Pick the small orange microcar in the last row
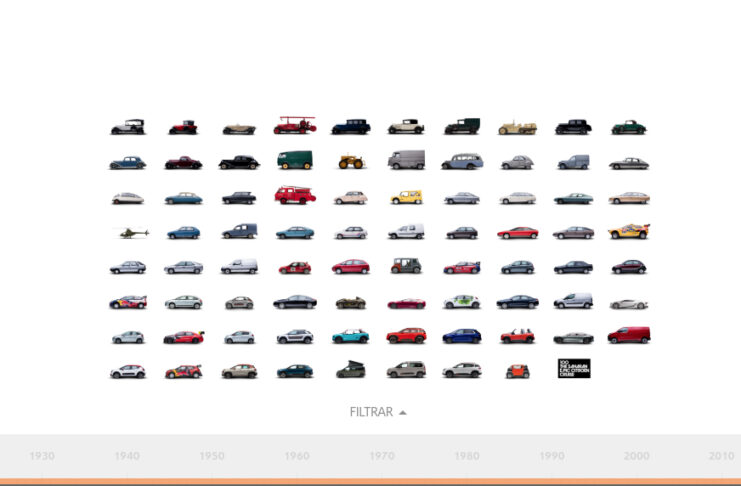This screenshot has width=741, height=486. [517, 371]
